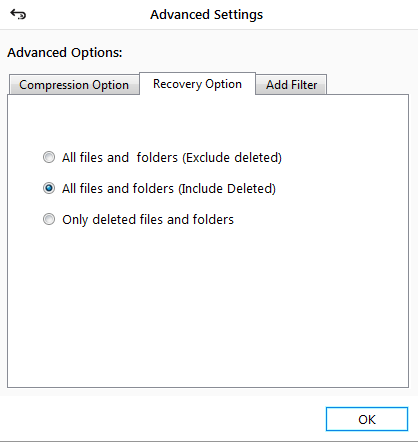View filter settings in Add Filter

[x=291, y=85]
